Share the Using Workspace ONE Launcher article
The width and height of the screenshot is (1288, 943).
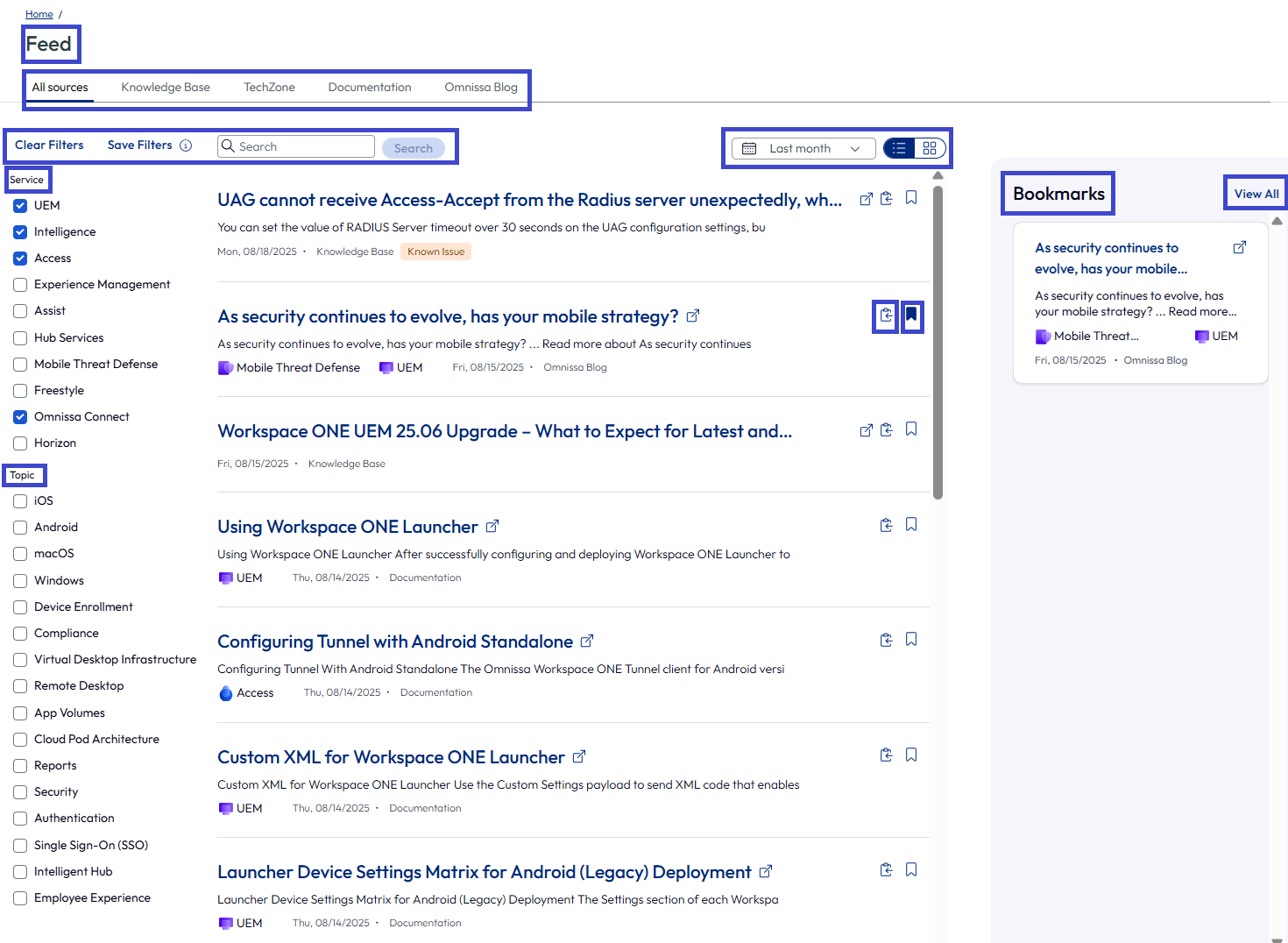coord(887,525)
